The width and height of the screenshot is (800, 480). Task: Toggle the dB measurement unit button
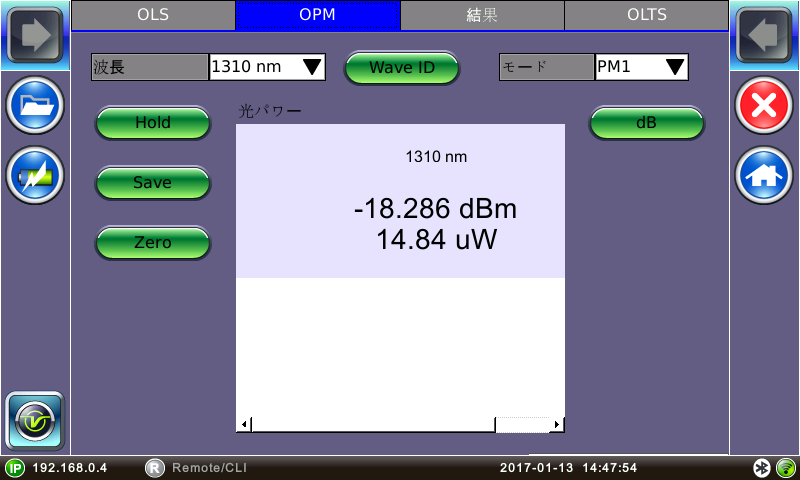(x=646, y=123)
